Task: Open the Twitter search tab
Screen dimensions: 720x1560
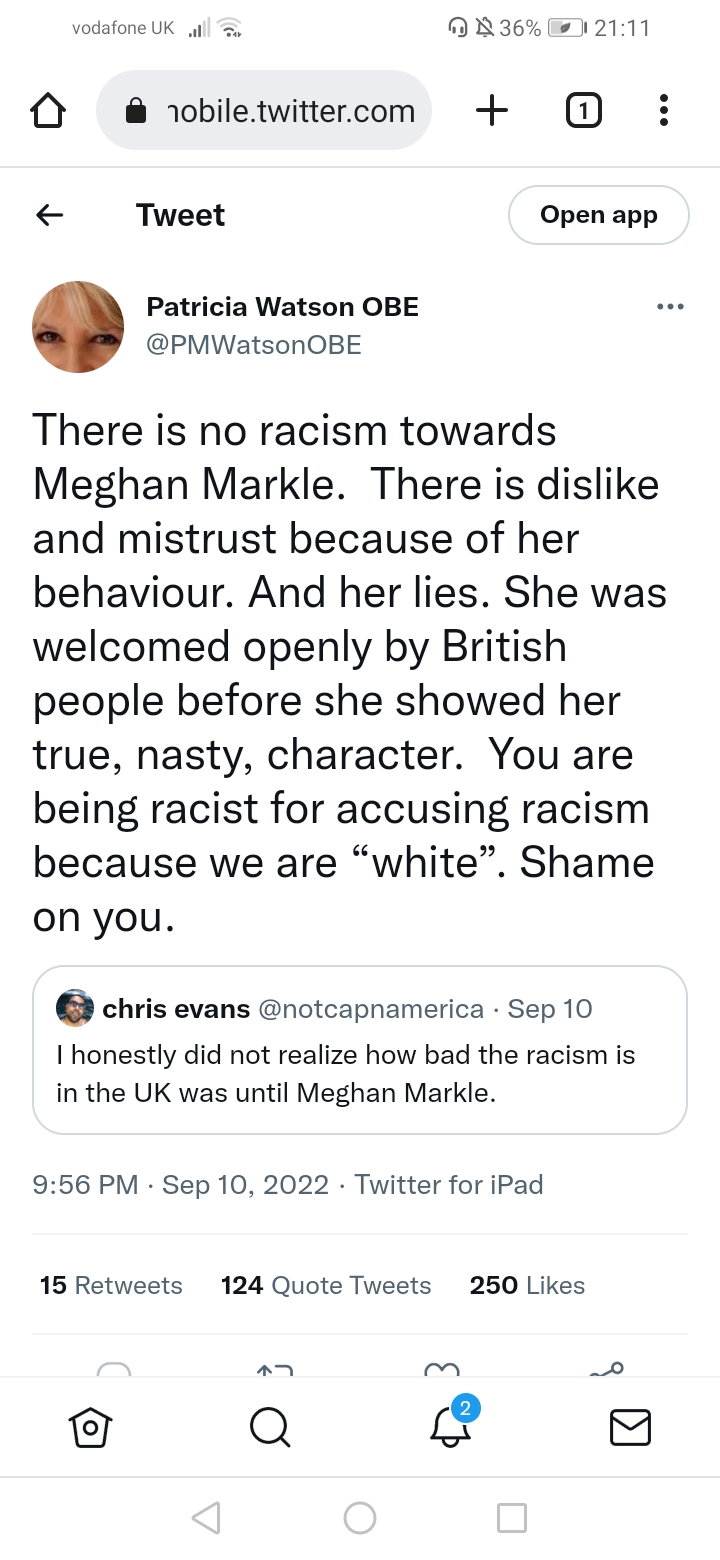Action: pyautogui.click(x=269, y=1427)
